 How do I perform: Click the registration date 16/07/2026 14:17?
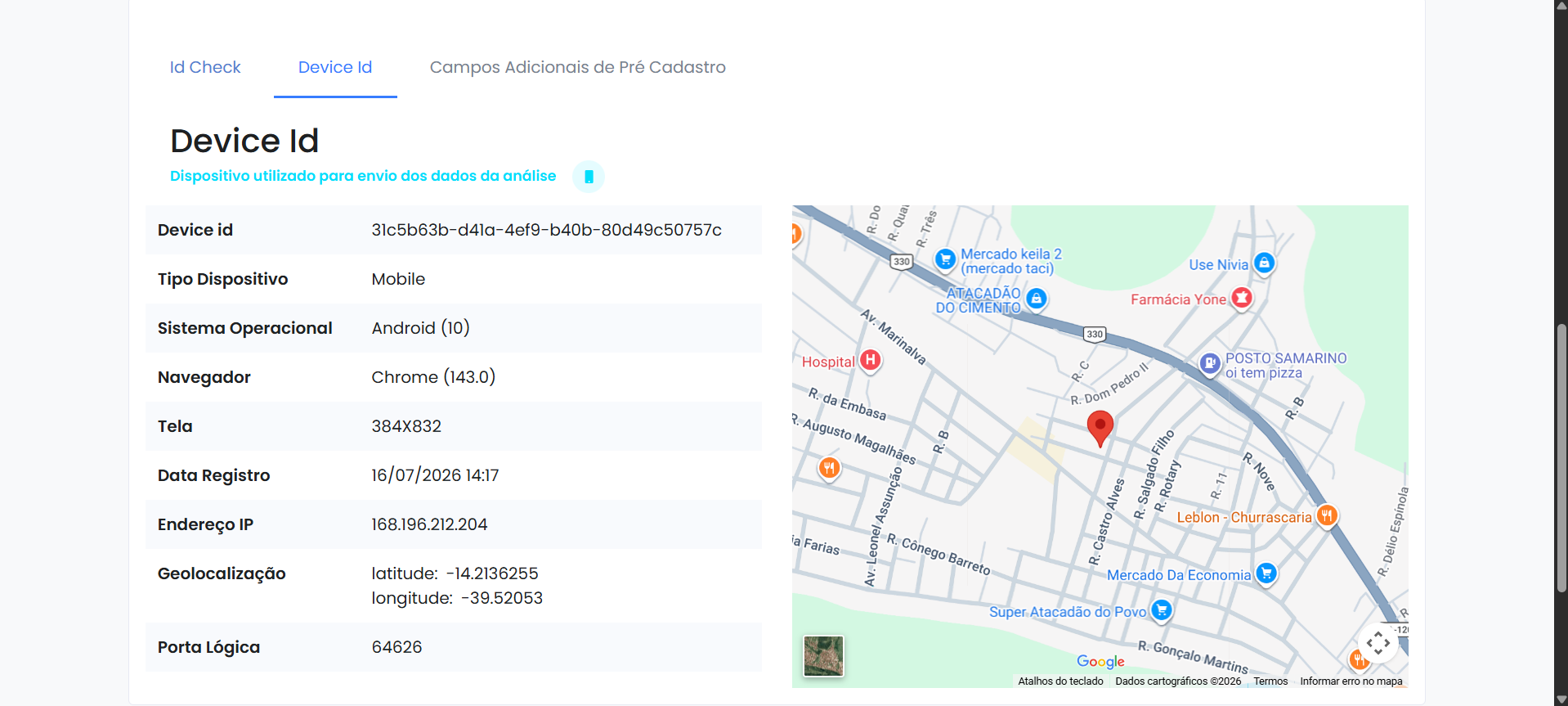point(435,475)
